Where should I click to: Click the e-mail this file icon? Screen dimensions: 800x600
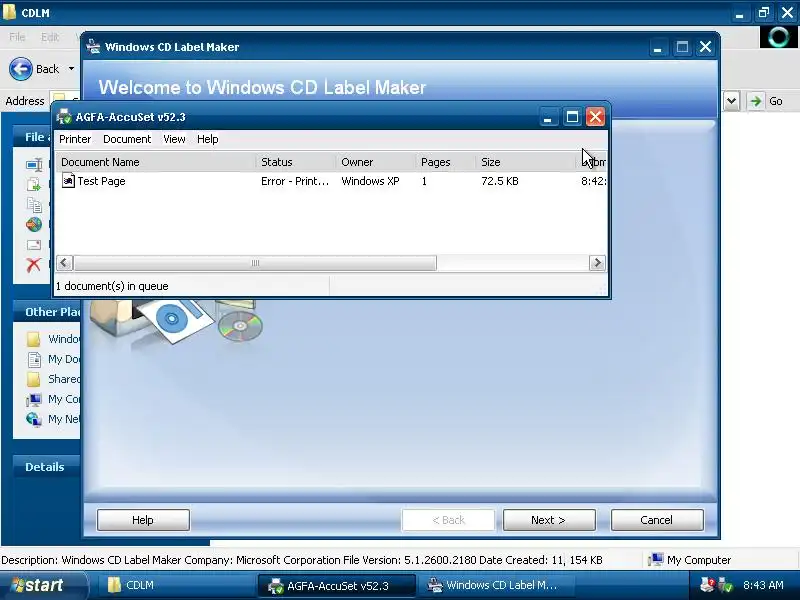pos(34,245)
